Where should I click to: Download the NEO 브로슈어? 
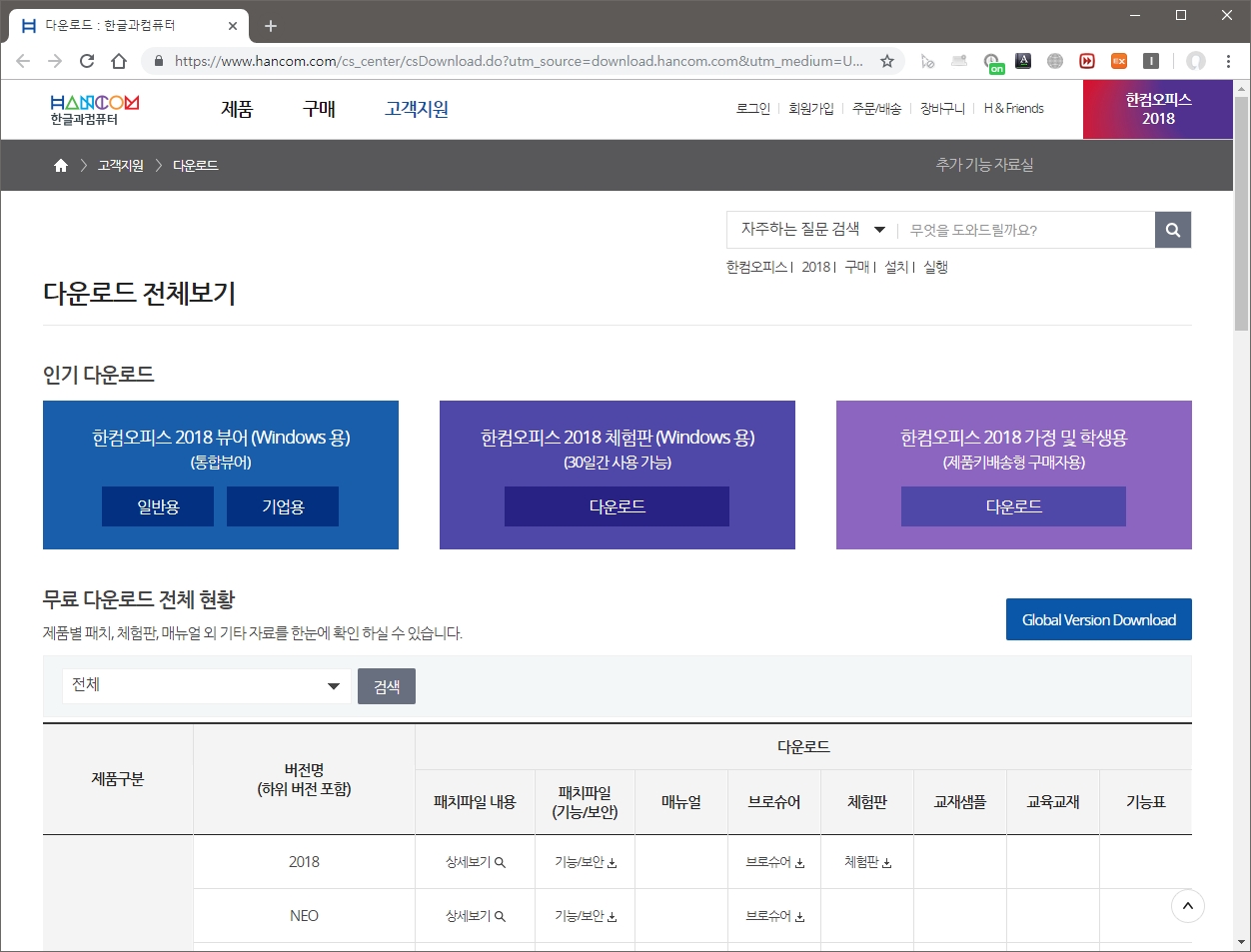(774, 916)
